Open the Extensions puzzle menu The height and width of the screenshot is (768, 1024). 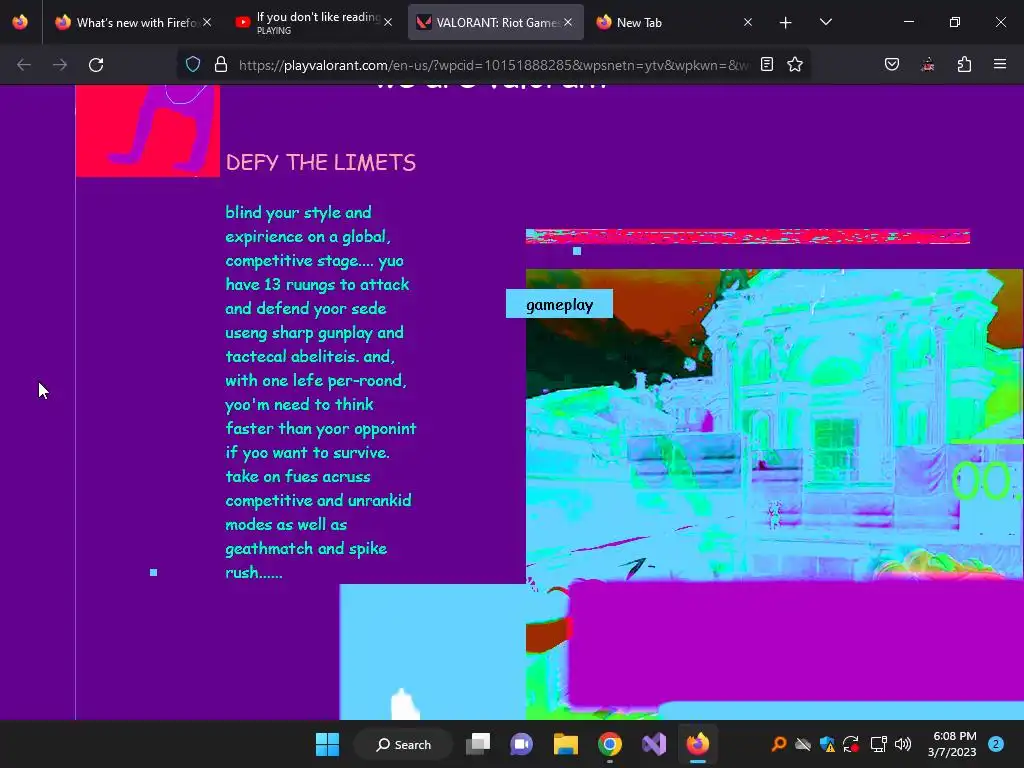964,64
